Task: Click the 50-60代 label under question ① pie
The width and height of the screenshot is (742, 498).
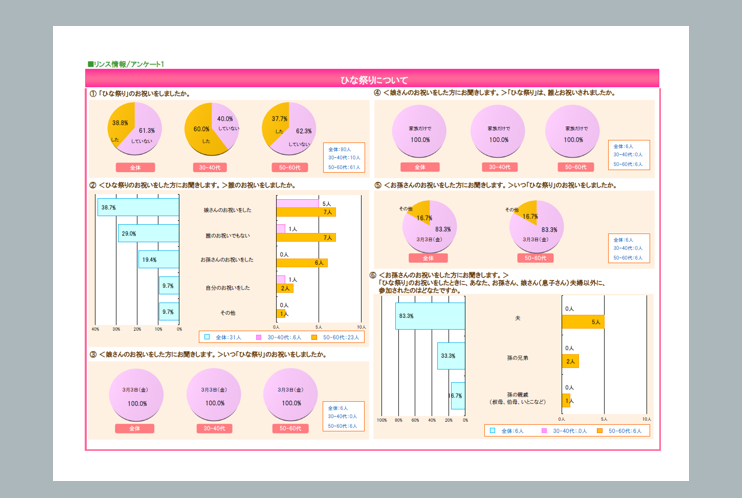Action: pos(290,168)
